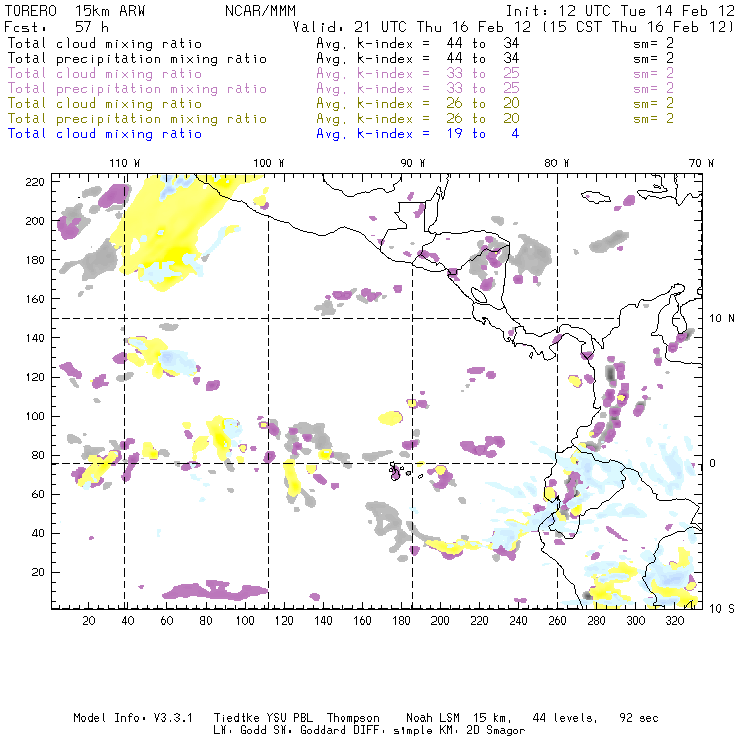Click the x-axis tick label '140'
This screenshot has width=740, height=740.
tap(323, 621)
